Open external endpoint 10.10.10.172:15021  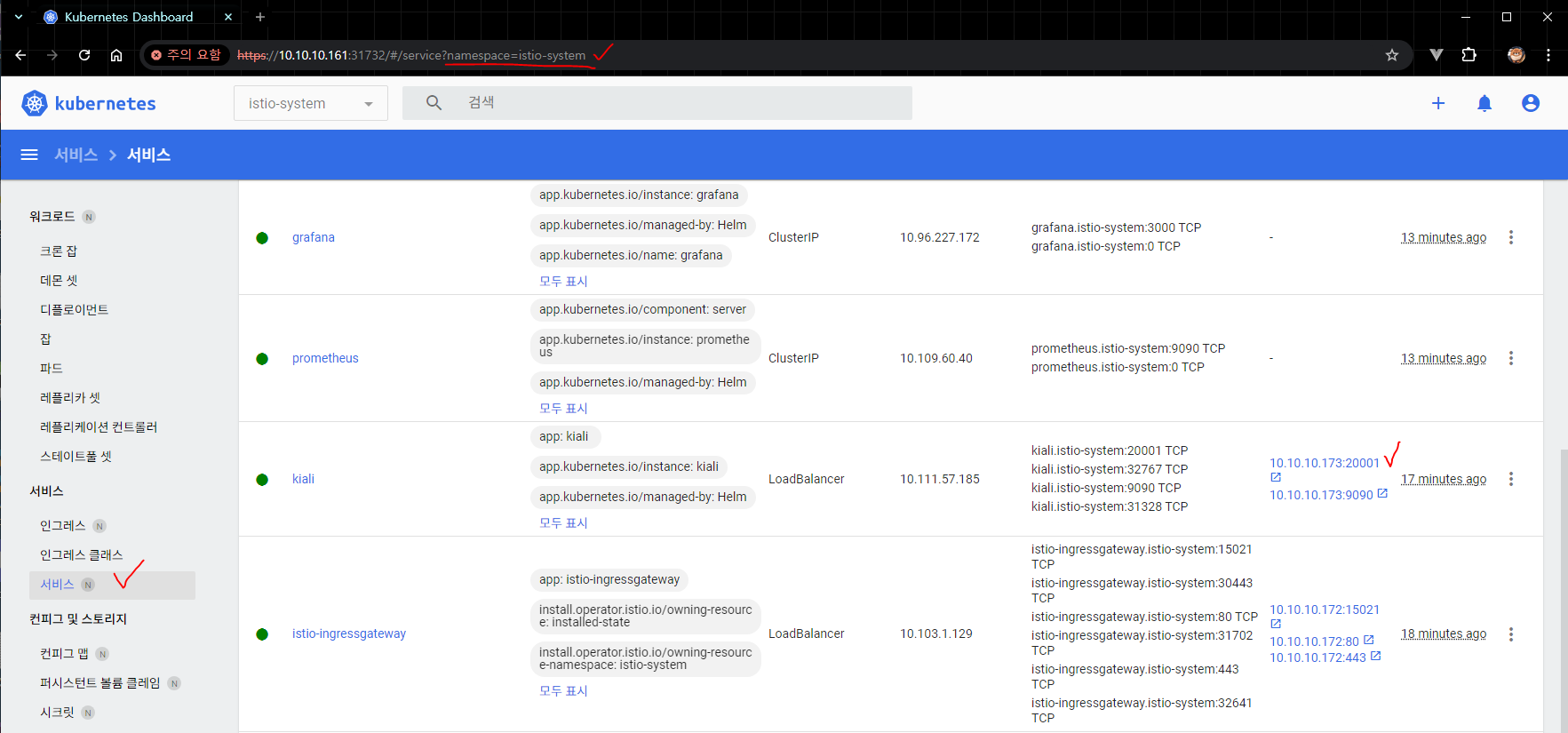point(1325,610)
